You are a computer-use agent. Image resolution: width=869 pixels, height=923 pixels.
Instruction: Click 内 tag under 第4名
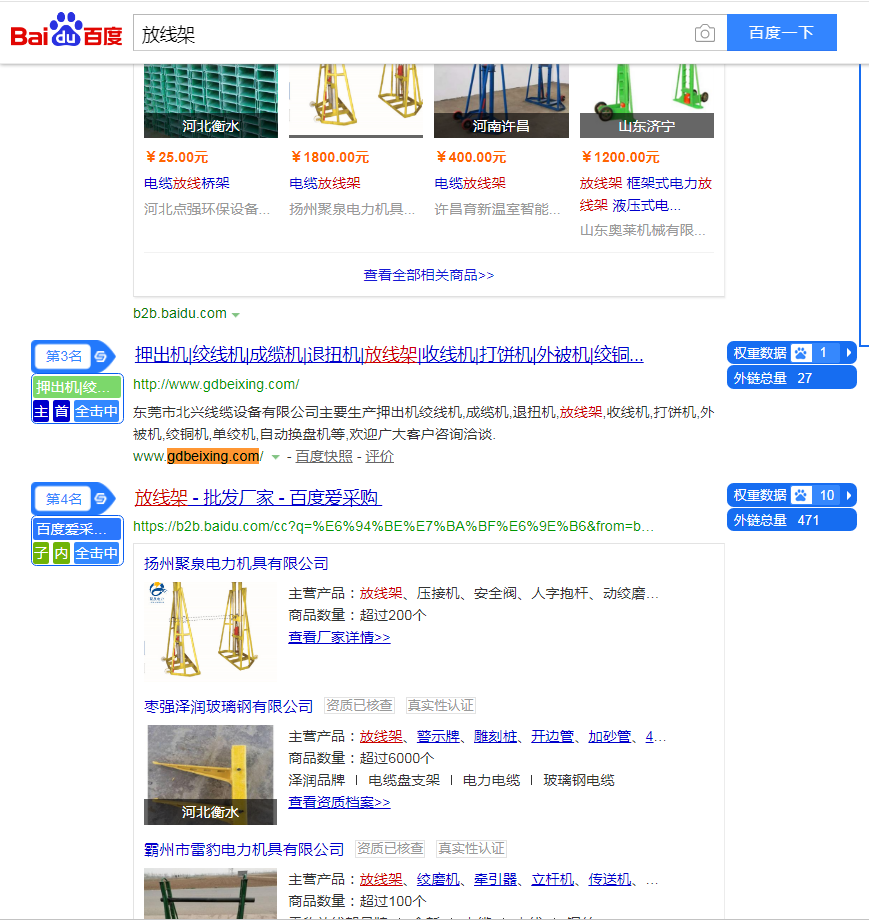pos(61,553)
